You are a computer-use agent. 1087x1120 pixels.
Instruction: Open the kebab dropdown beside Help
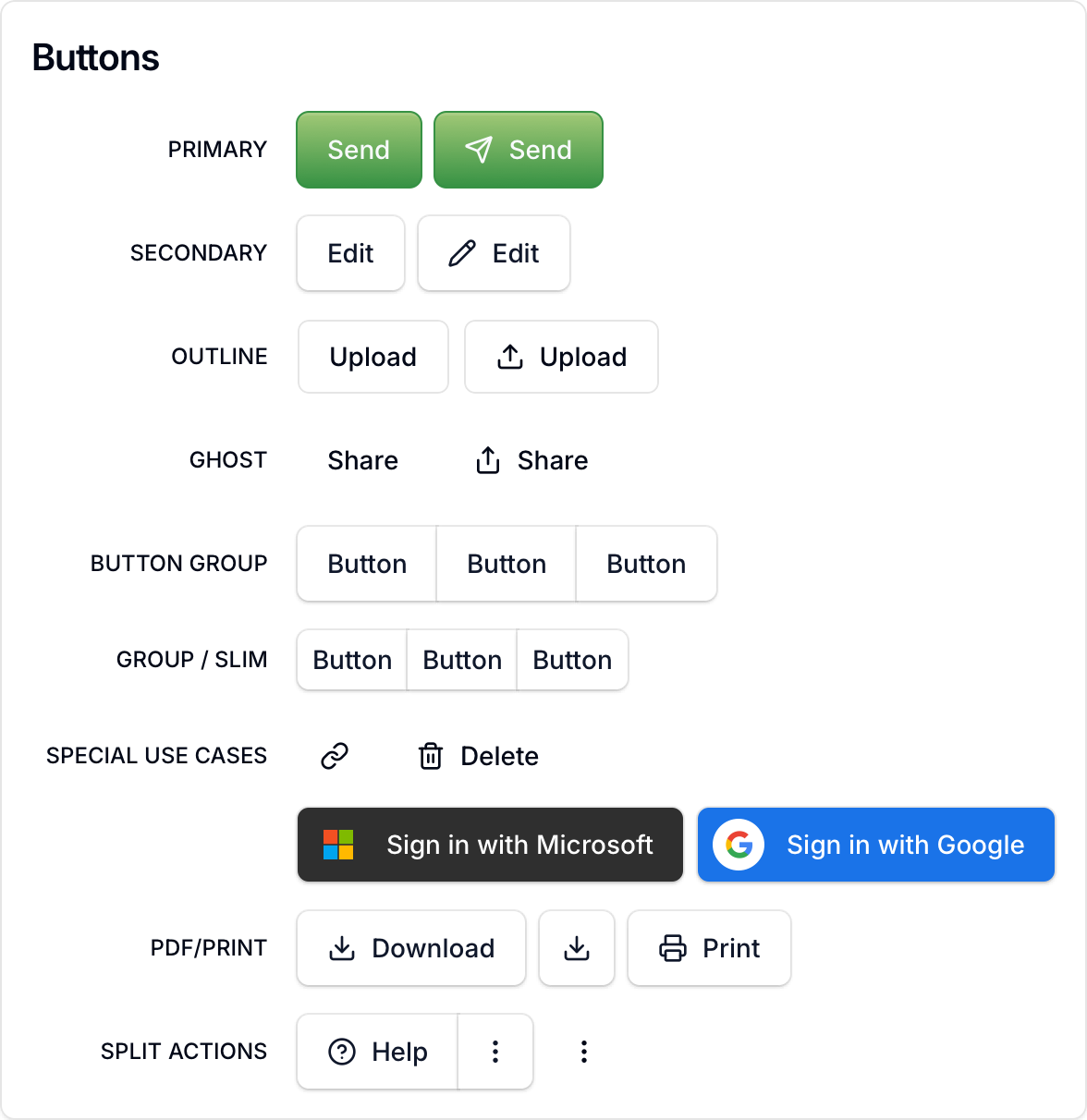pos(495,1052)
